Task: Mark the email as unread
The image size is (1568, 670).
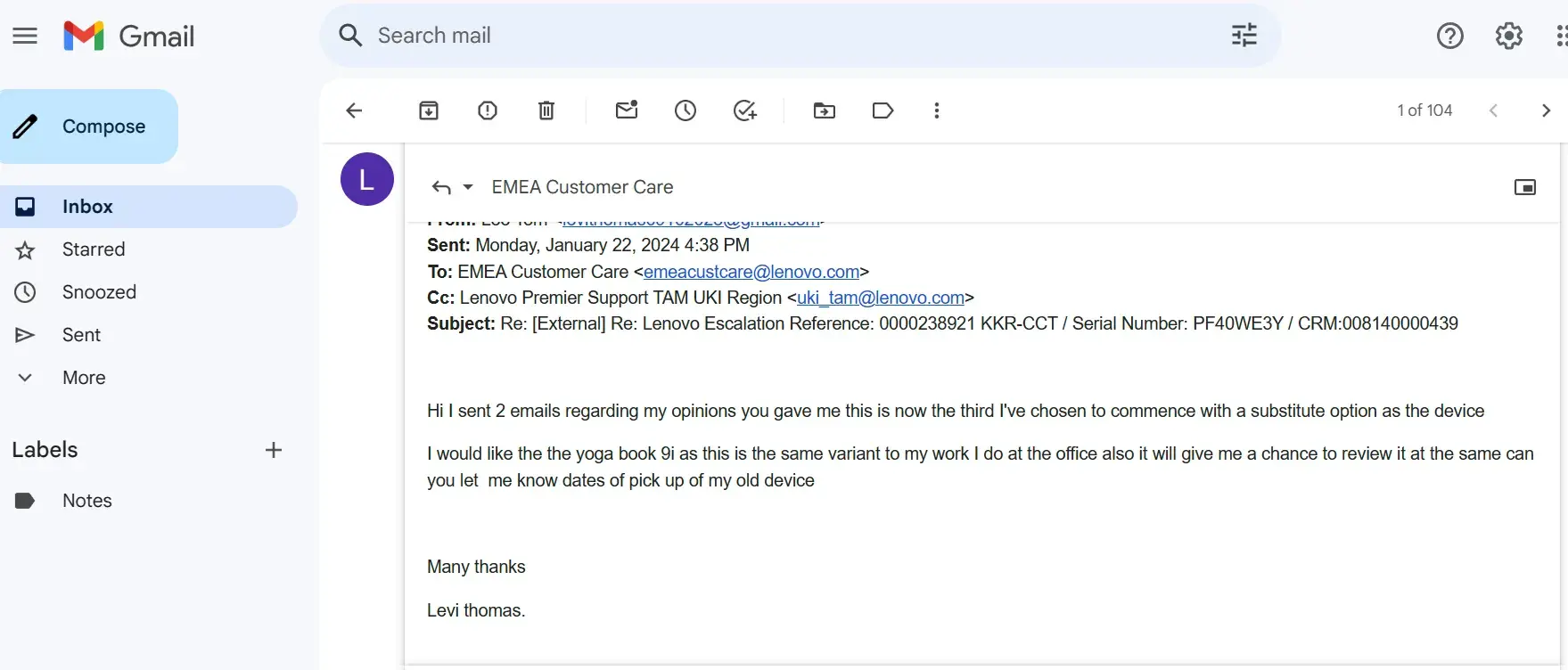Action: pyautogui.click(x=627, y=110)
